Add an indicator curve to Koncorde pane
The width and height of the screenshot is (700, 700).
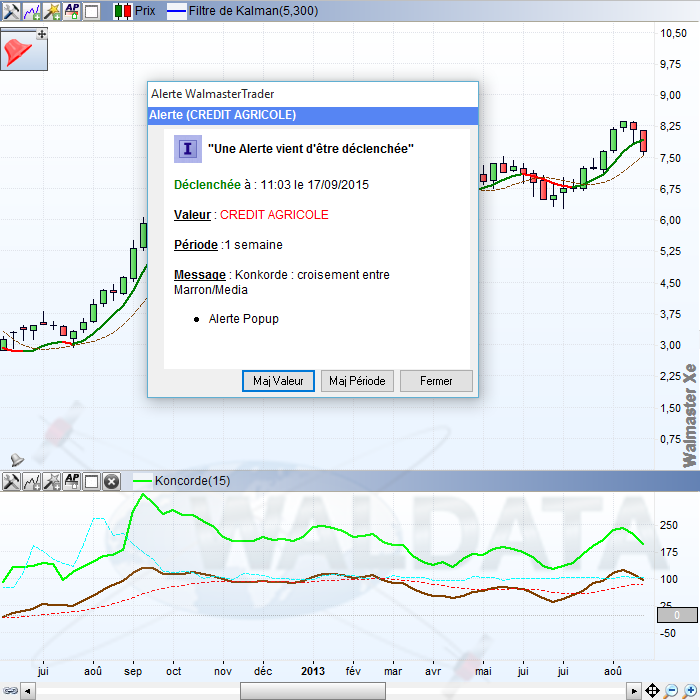click(31, 482)
